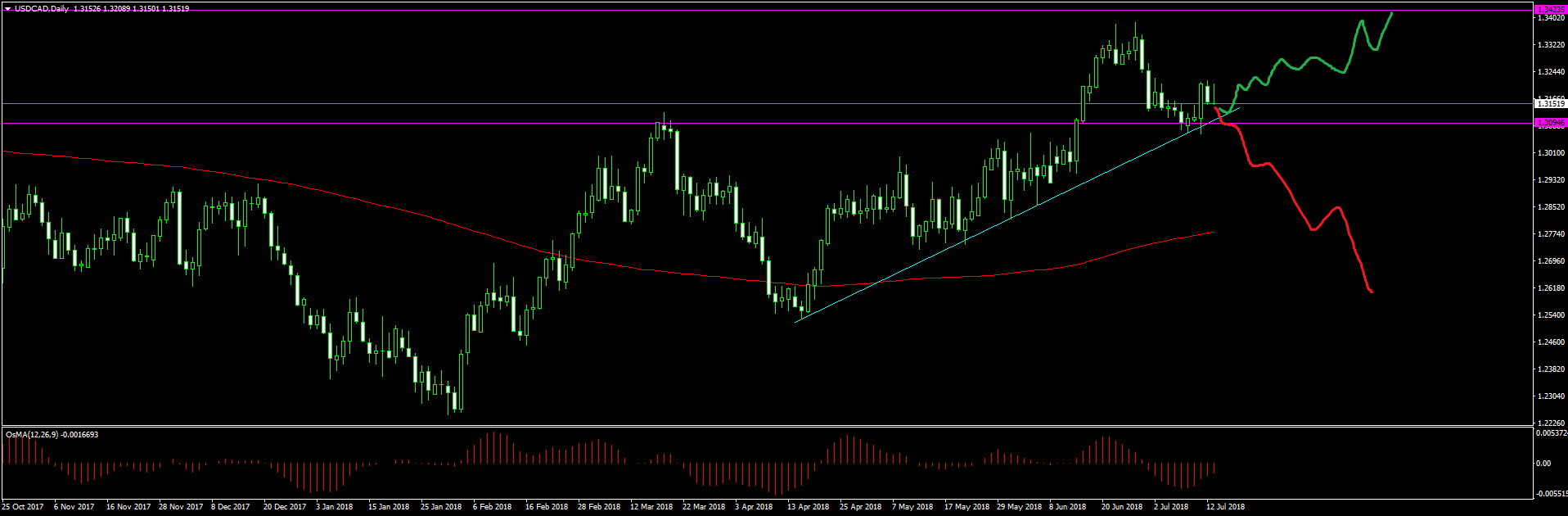Click the 1.23820 price scale value
Screen dimensions: 1568x516
pyautogui.click(x=1551, y=369)
